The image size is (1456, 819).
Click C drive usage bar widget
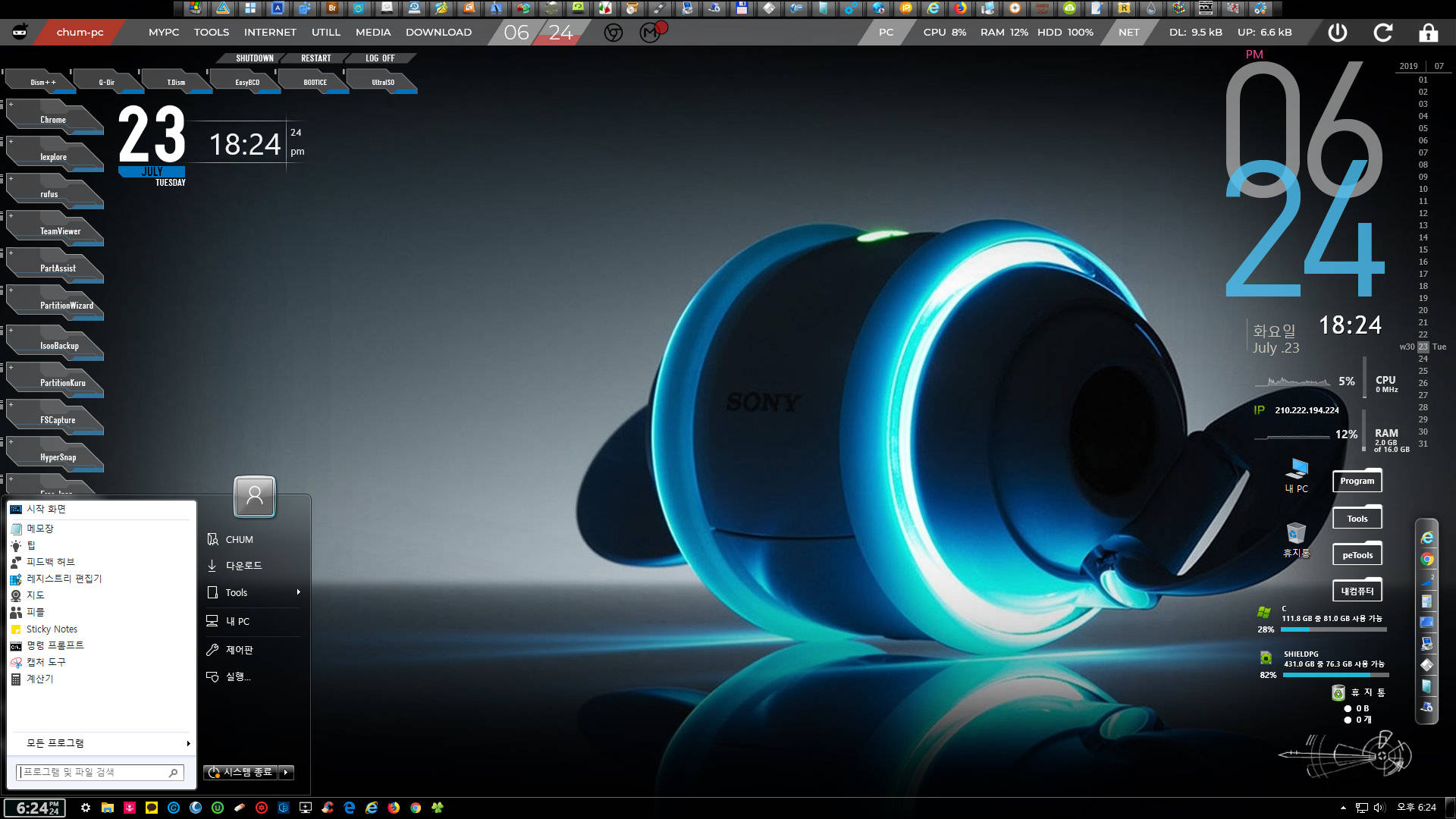[x=1334, y=629]
